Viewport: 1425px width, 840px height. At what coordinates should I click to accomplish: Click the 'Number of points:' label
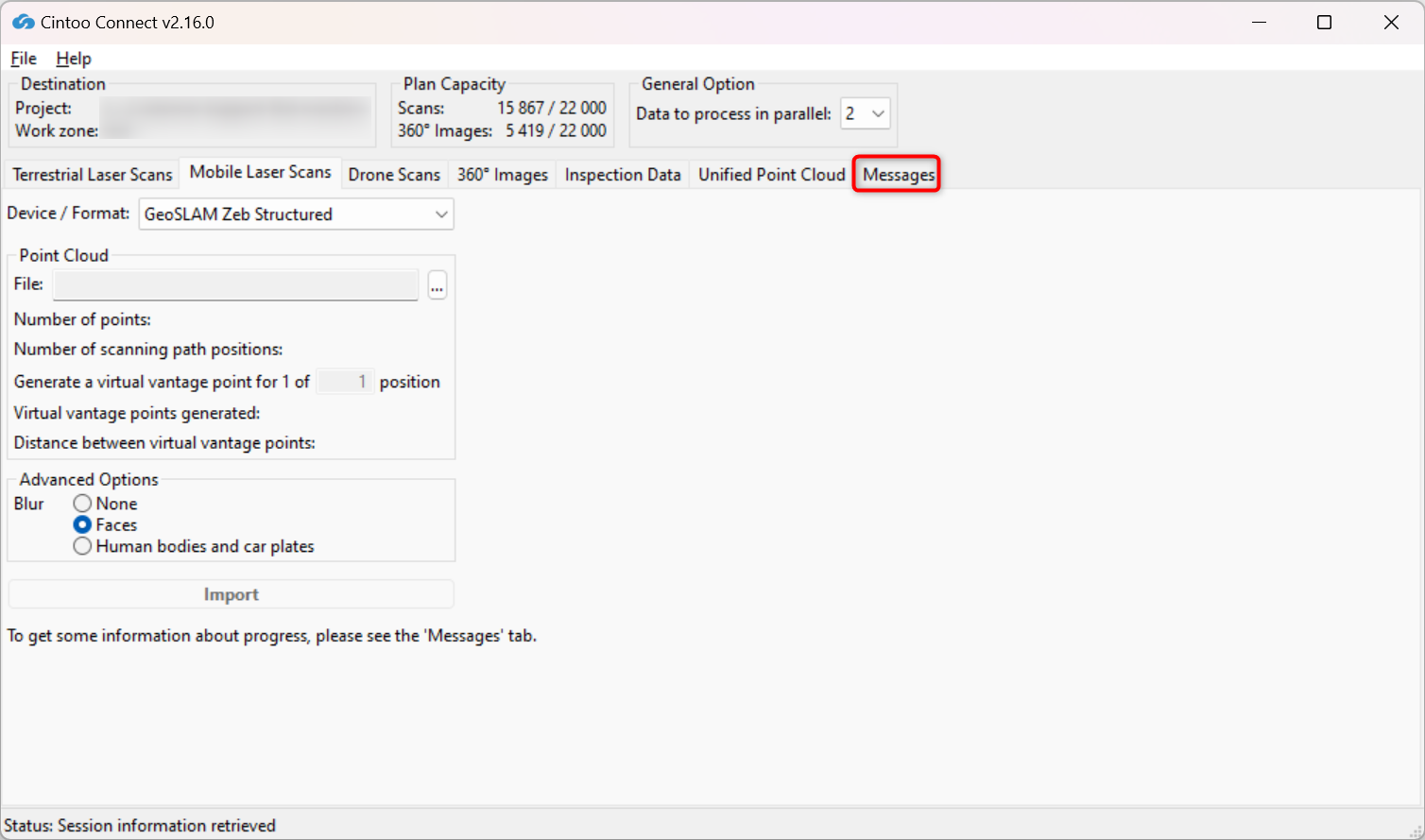82,319
